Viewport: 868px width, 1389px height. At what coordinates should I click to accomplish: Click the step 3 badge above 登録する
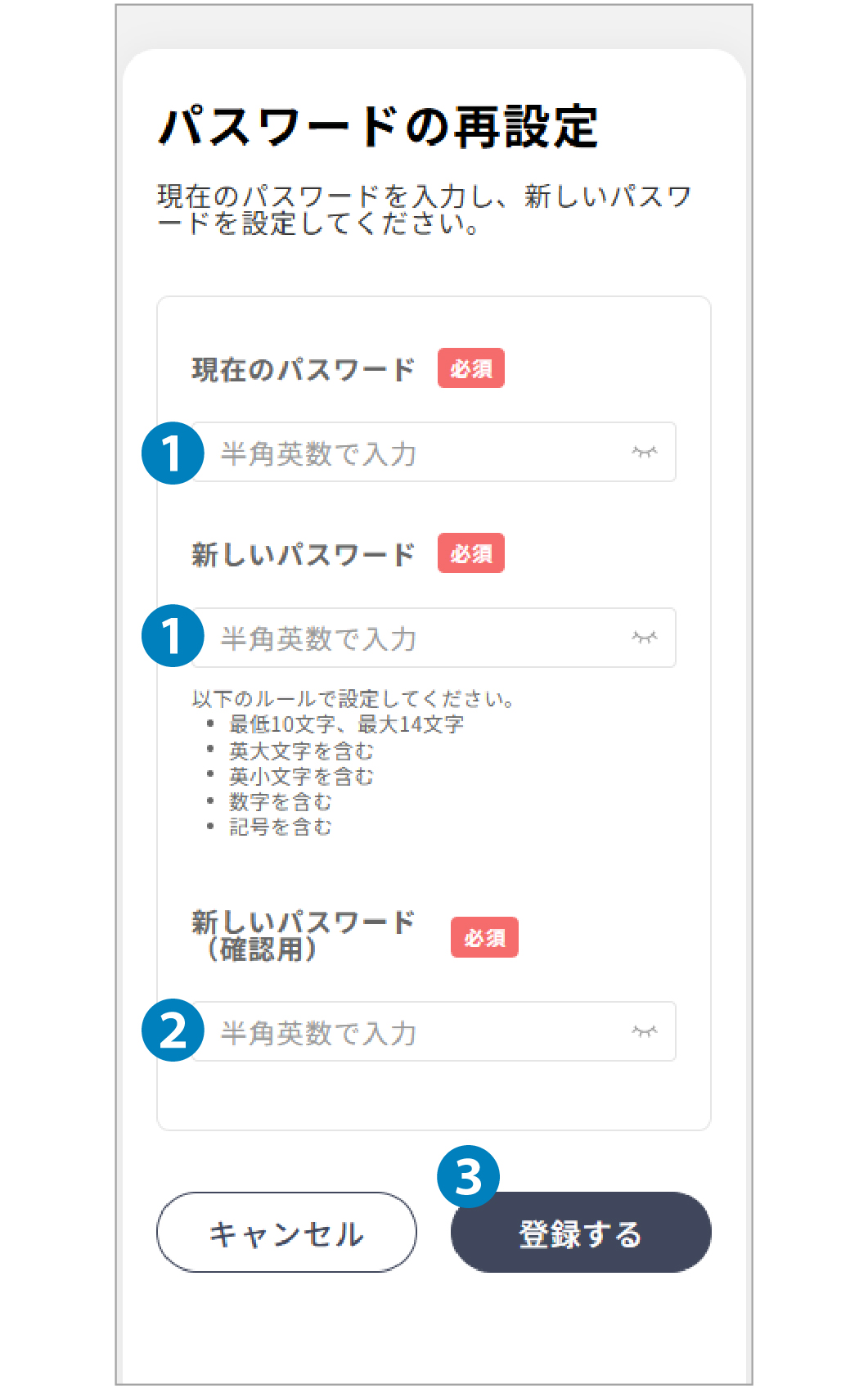click(x=468, y=1177)
